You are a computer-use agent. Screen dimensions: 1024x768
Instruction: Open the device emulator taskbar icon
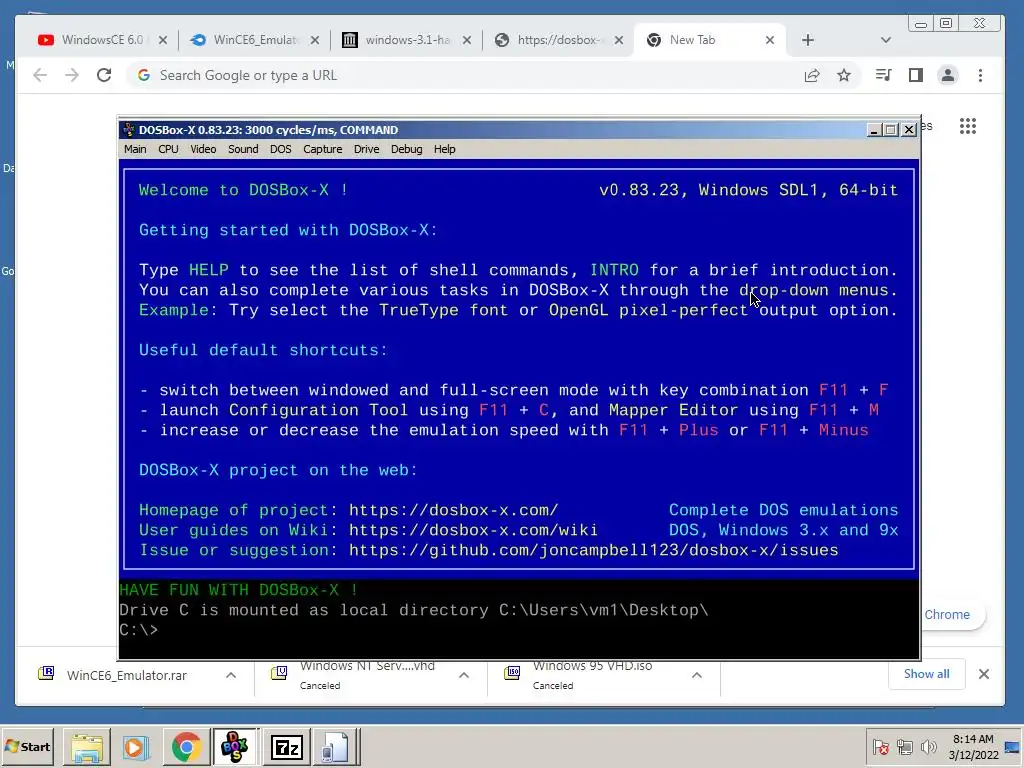coord(336,746)
